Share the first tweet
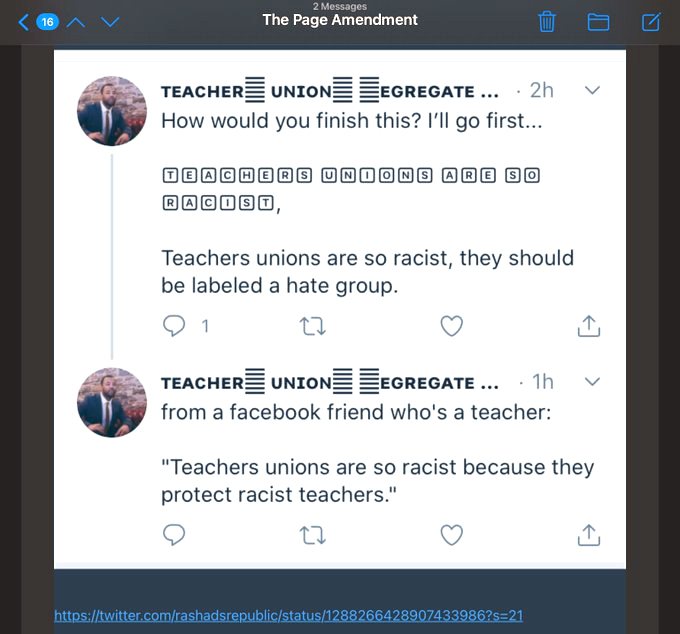This screenshot has height=634, width=680. pos(589,326)
